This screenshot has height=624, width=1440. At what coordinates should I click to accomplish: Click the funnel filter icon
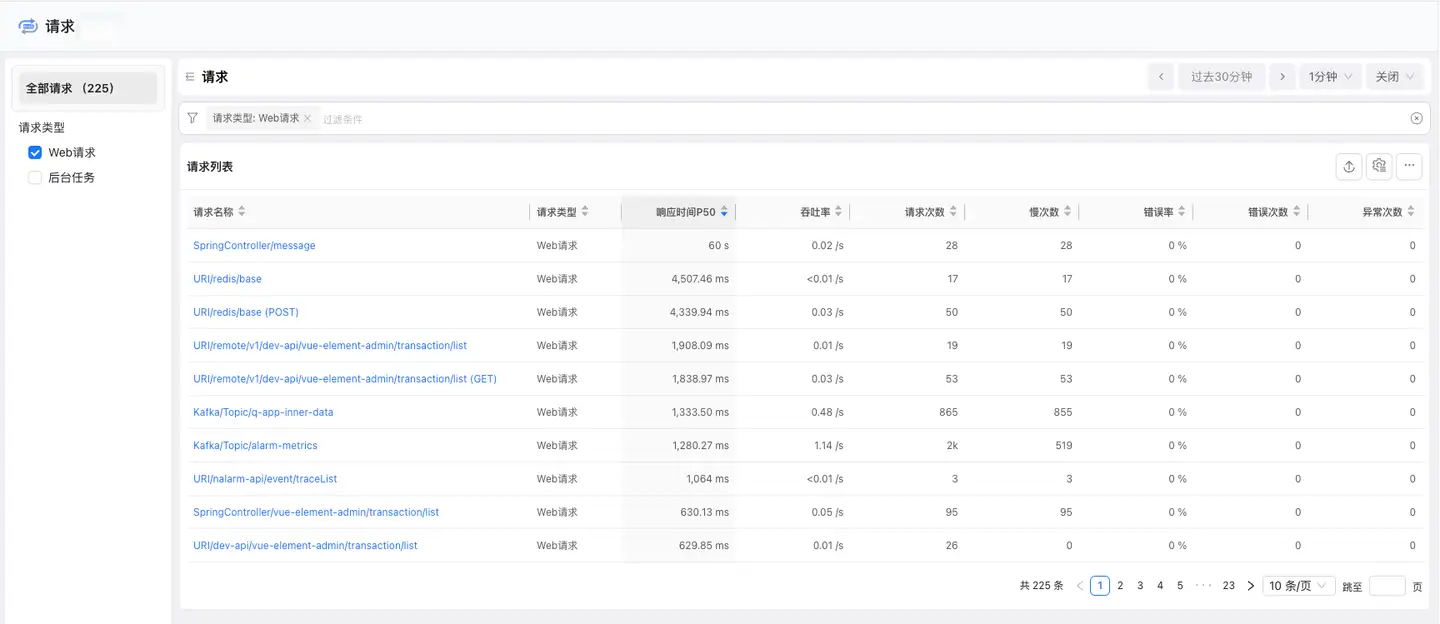(192, 118)
